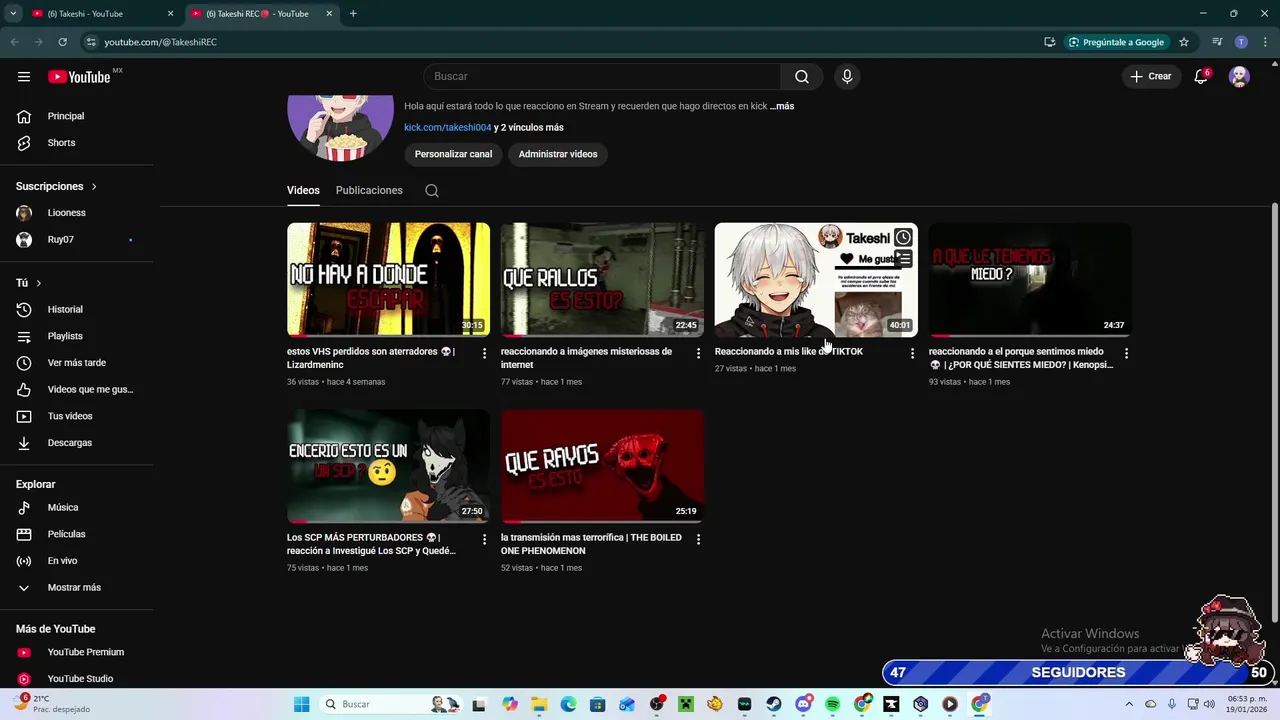Open Ver más tarde list

pyautogui.click(x=74, y=363)
